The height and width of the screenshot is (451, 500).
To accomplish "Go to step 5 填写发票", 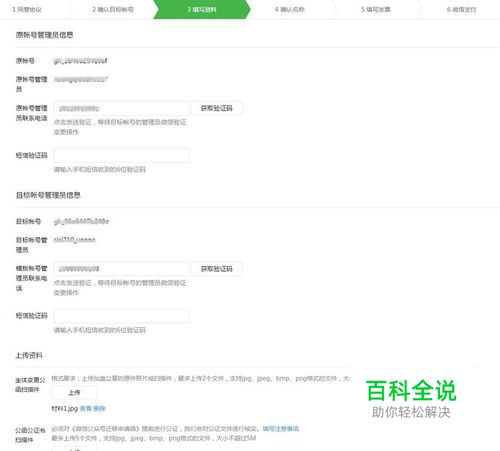I will [375, 10].
